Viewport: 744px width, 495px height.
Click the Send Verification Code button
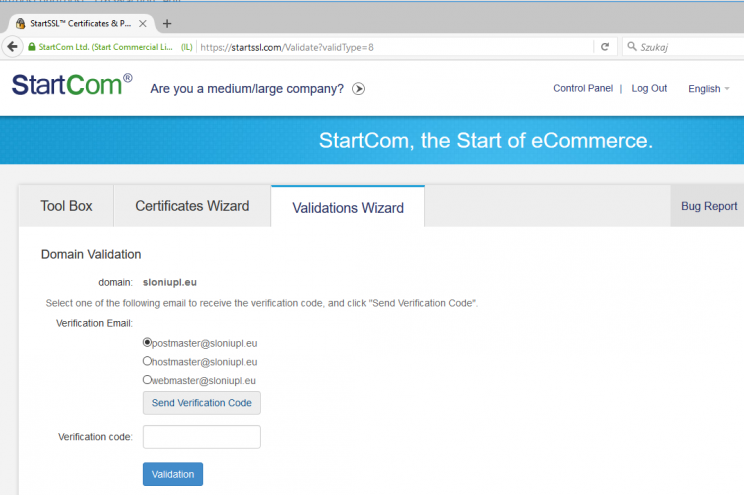(x=202, y=403)
